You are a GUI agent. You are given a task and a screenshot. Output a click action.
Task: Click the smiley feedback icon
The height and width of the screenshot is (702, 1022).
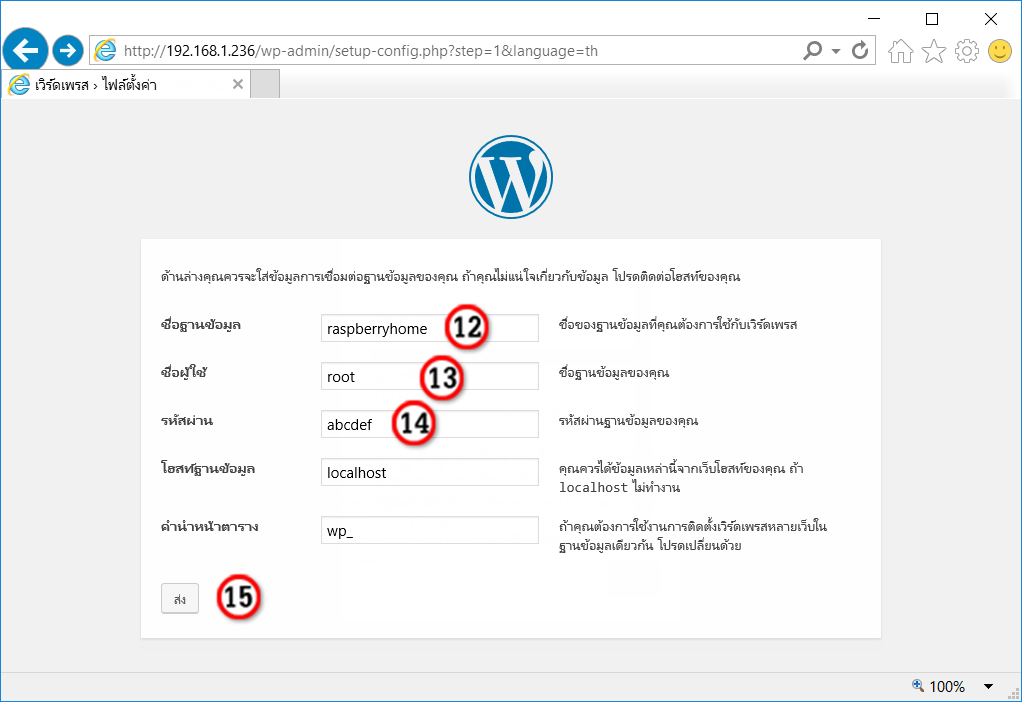pyautogui.click(x=1000, y=51)
